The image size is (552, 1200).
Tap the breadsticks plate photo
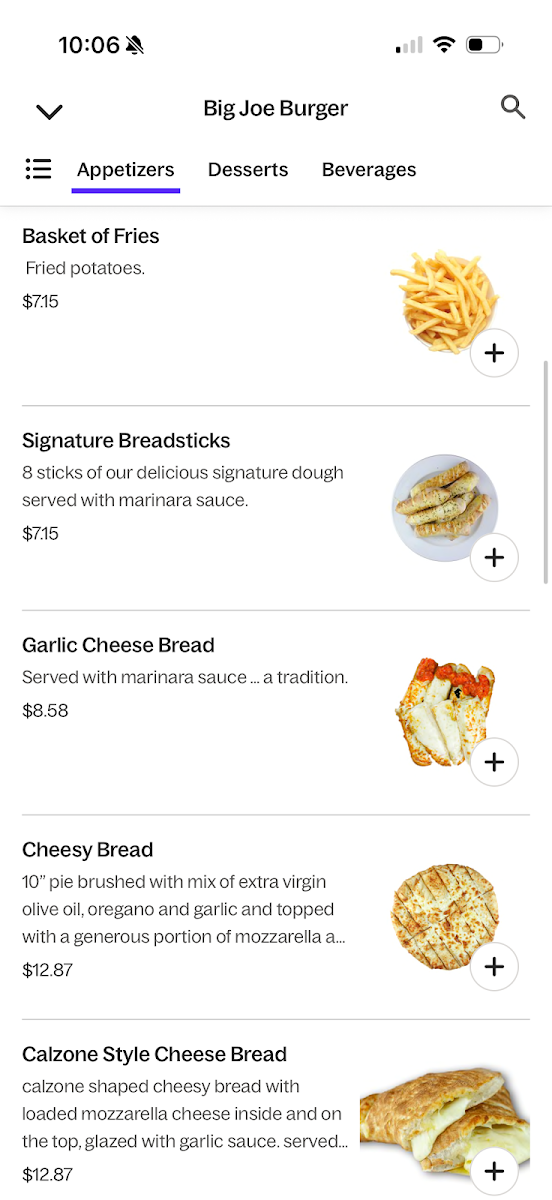[445, 508]
